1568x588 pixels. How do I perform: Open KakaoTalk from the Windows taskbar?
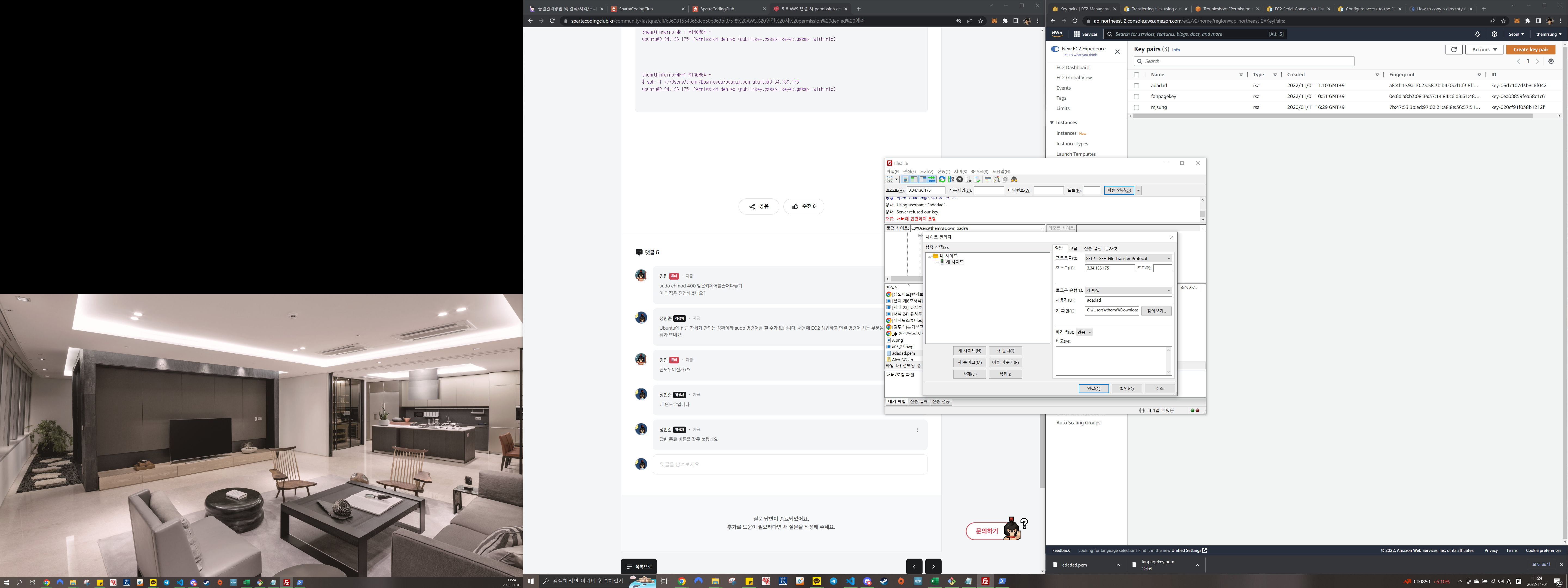pyautogui.click(x=816, y=581)
